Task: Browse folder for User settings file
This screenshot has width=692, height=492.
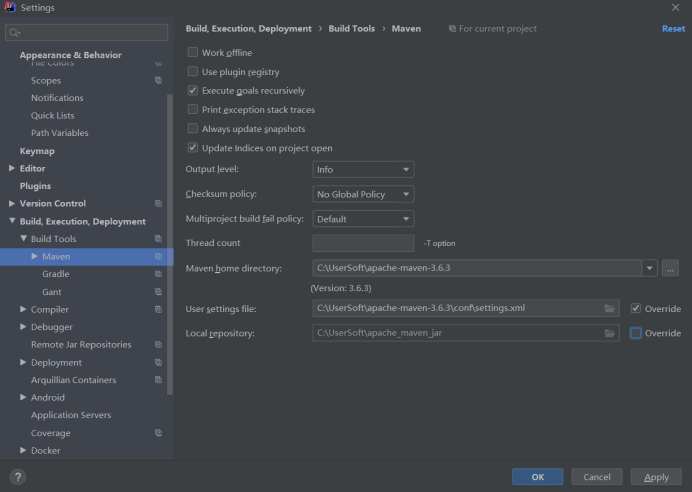Action: click(609, 308)
